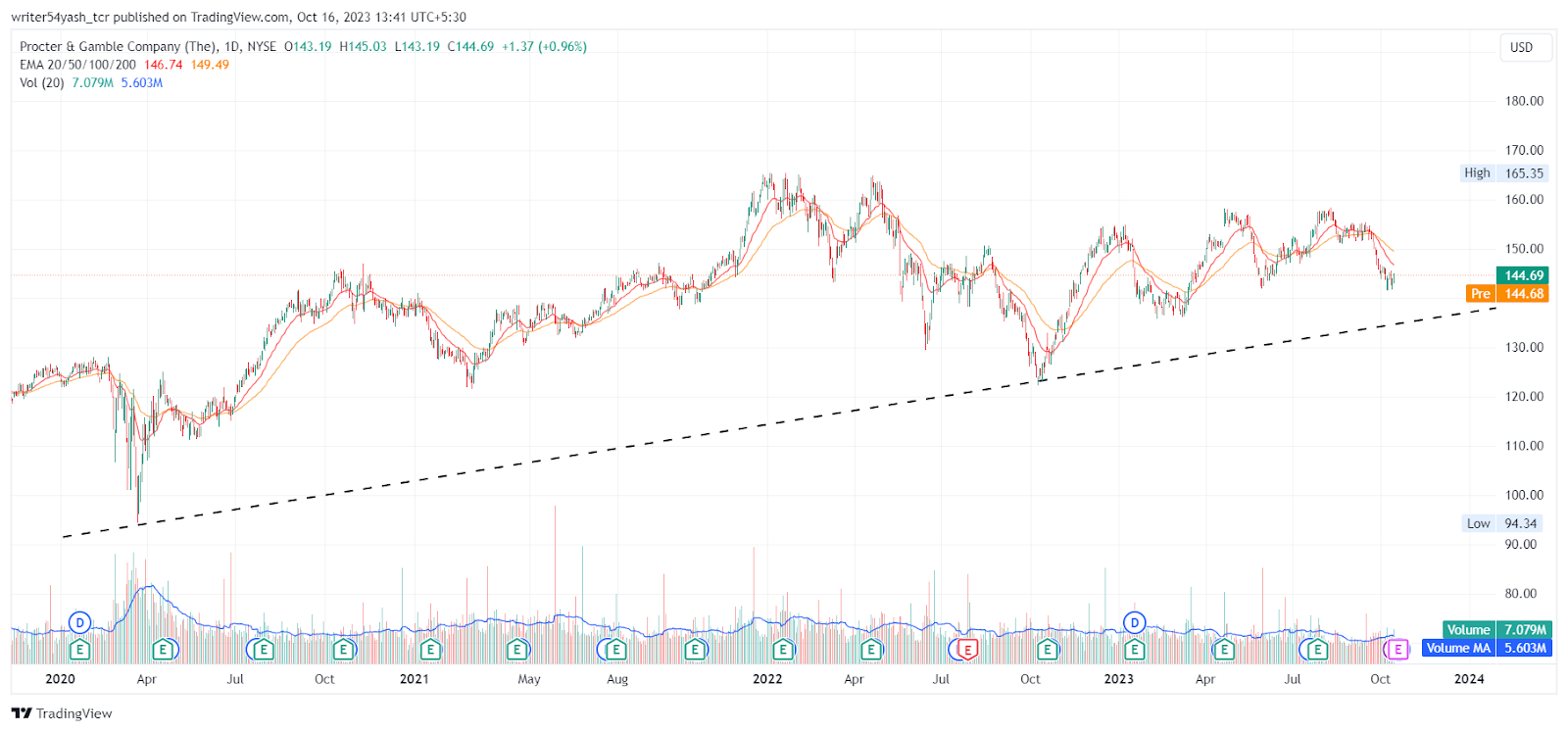Click the orange 149.49 EMA value
Screen dimensions: 1568x732
[210, 65]
